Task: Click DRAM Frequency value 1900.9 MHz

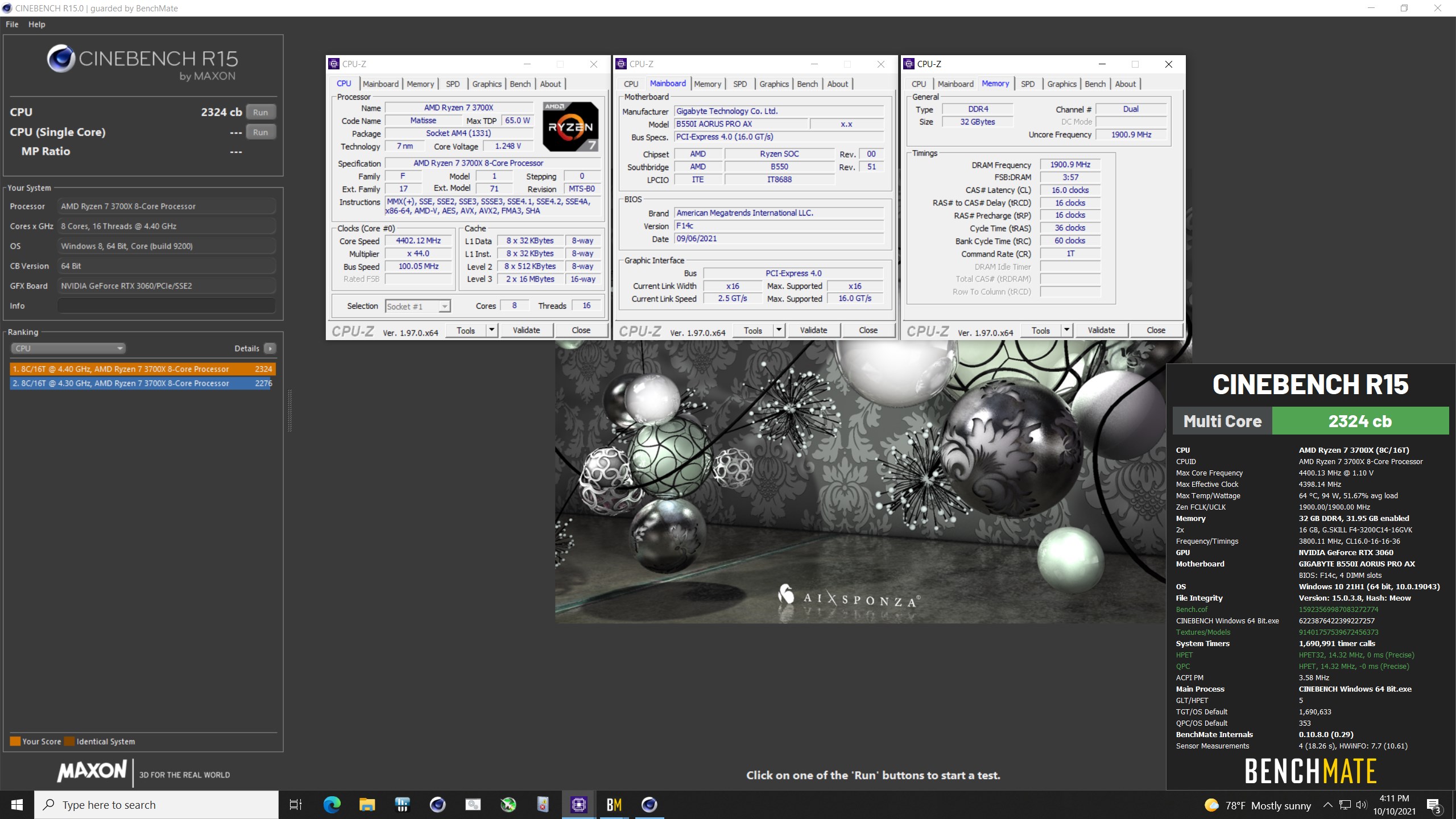Action: [x=1070, y=164]
